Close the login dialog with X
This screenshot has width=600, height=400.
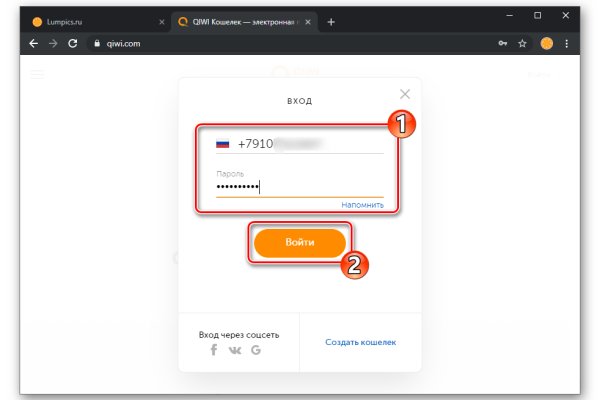405,94
